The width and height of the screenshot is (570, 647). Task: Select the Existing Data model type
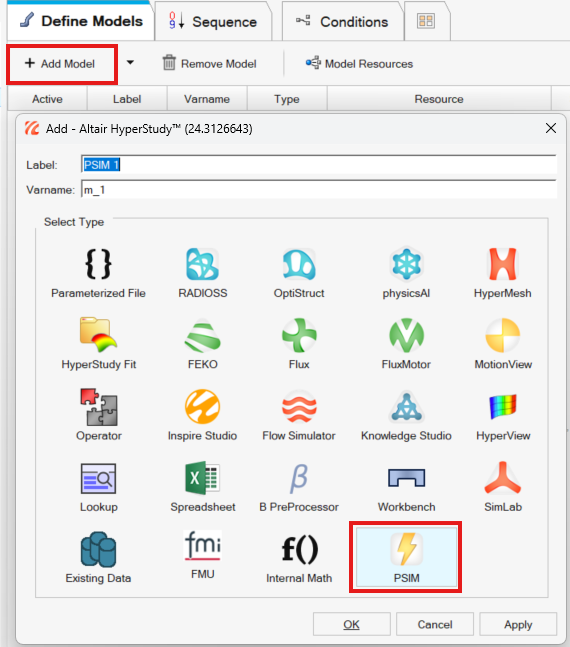98,558
